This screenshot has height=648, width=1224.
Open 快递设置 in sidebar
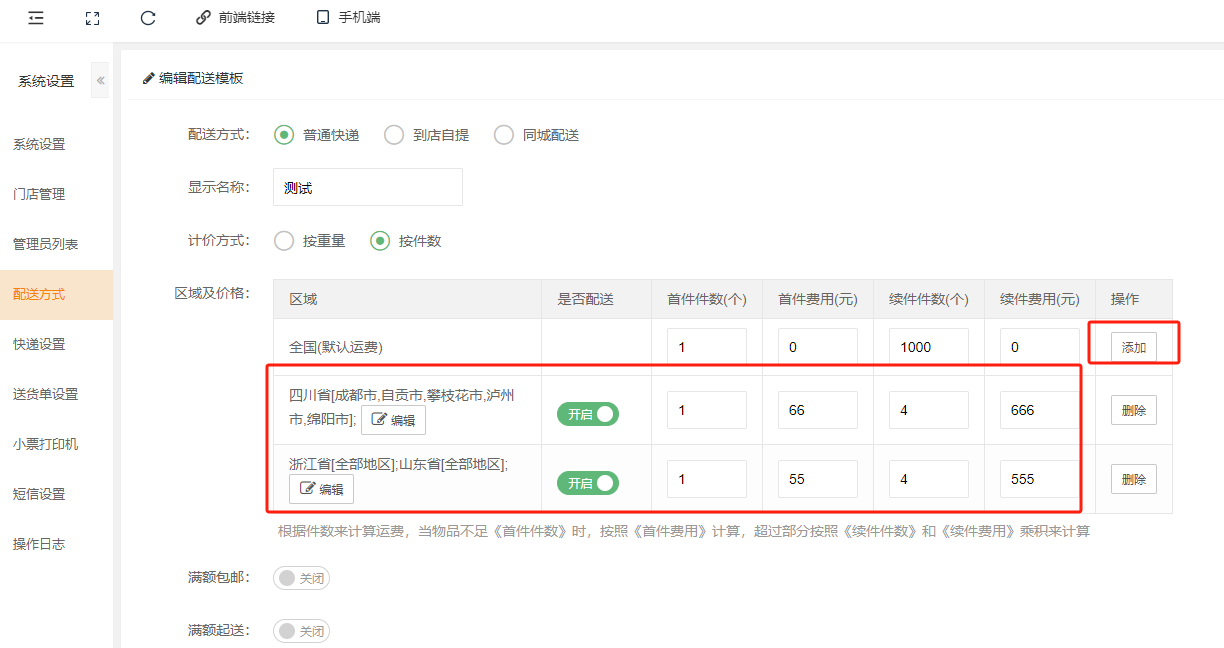coord(39,344)
